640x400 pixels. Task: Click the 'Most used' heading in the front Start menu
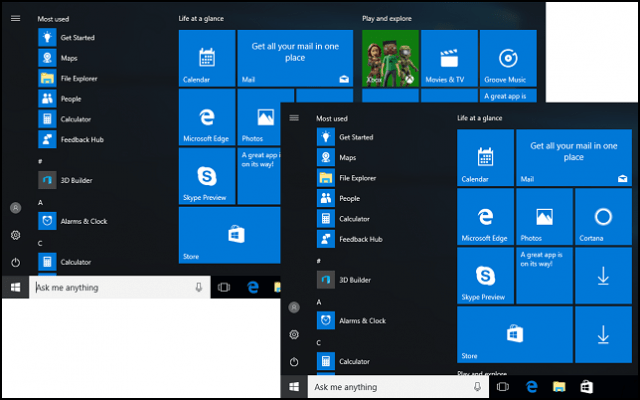coord(332,119)
